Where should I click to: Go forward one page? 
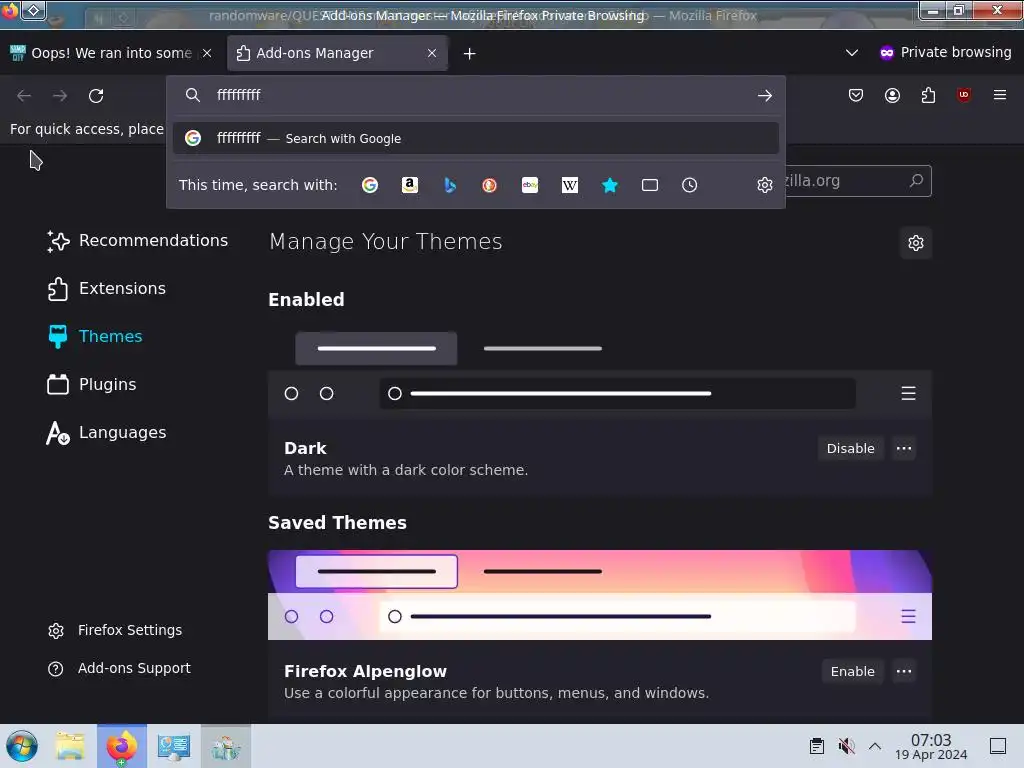pos(60,95)
